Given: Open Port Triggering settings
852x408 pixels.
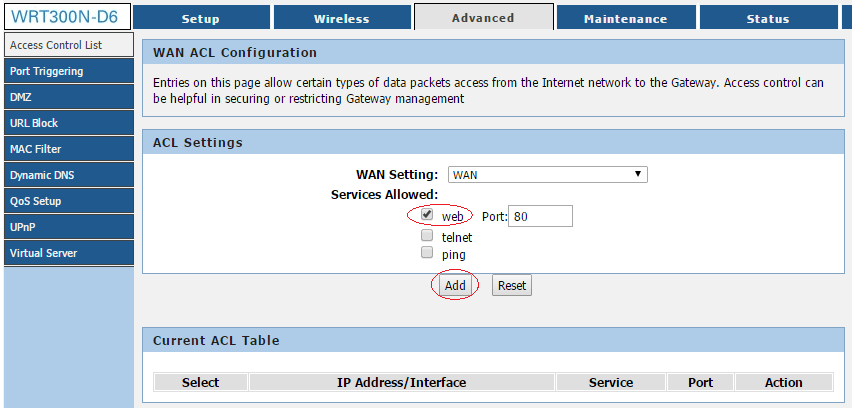Looking at the screenshot, I should point(67,71).
